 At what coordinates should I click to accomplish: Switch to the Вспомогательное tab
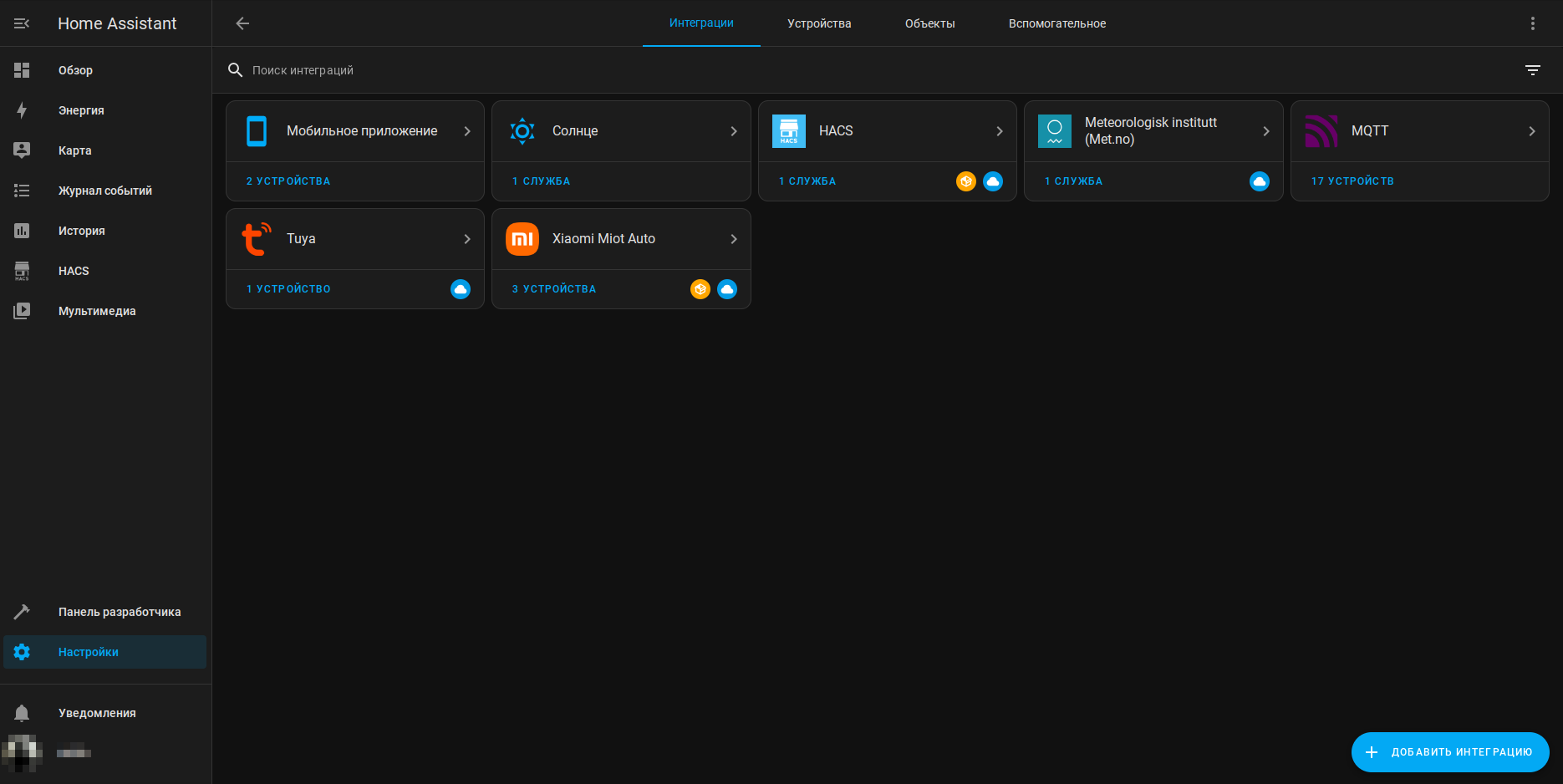(x=1057, y=23)
